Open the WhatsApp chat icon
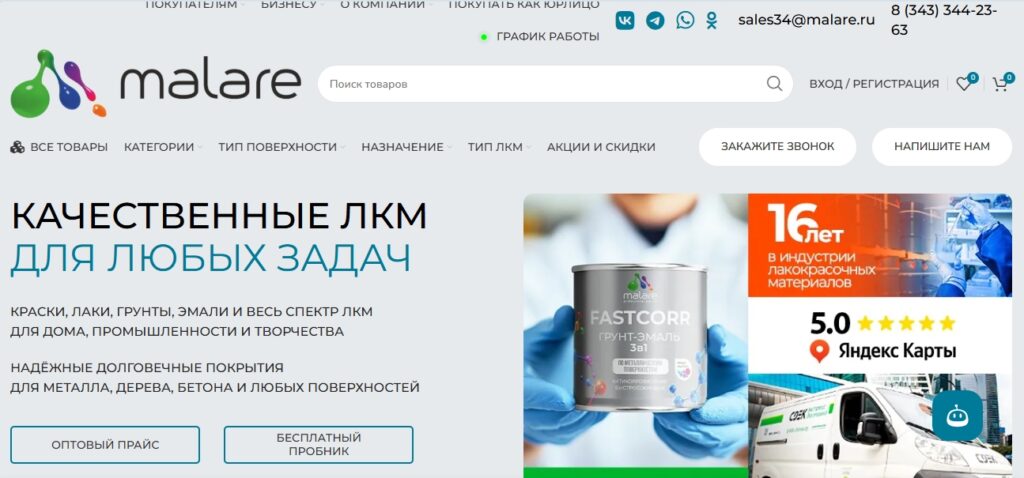The height and width of the screenshot is (478, 1024). tap(685, 20)
